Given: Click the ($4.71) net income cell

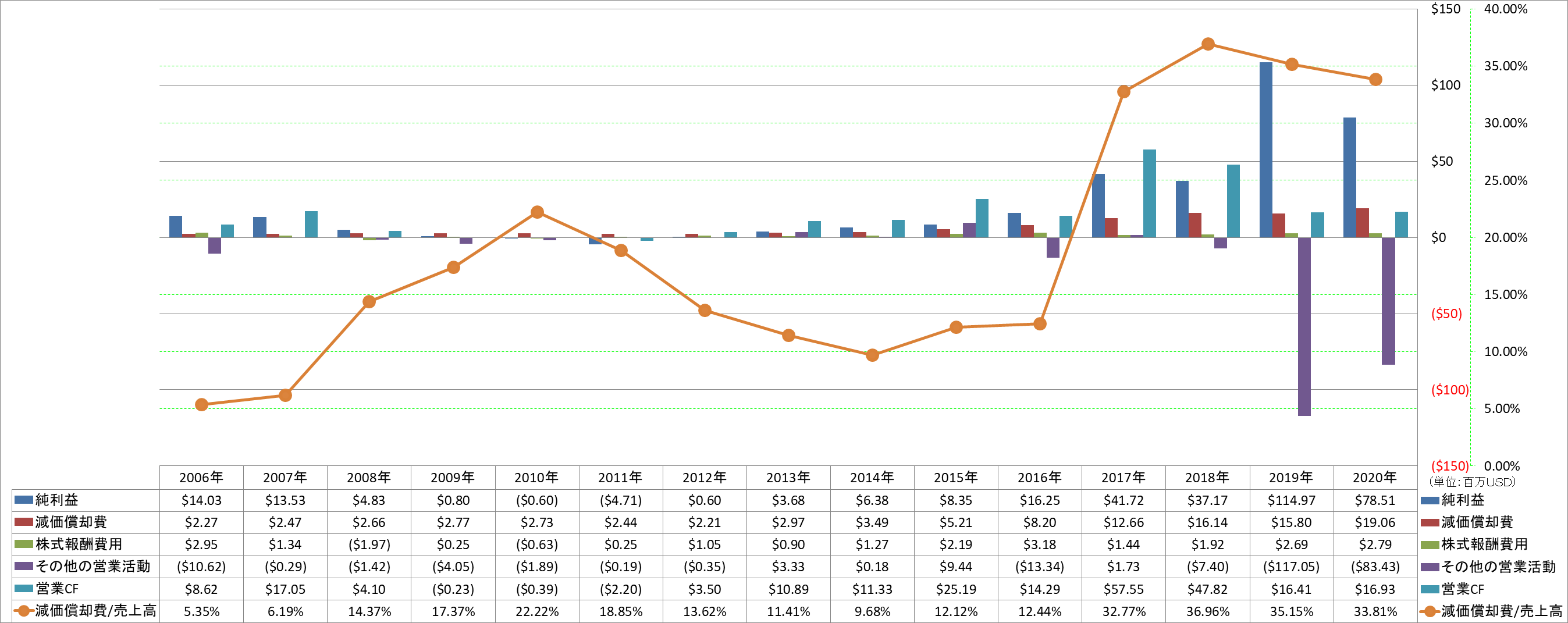Looking at the screenshot, I should click(x=621, y=500).
